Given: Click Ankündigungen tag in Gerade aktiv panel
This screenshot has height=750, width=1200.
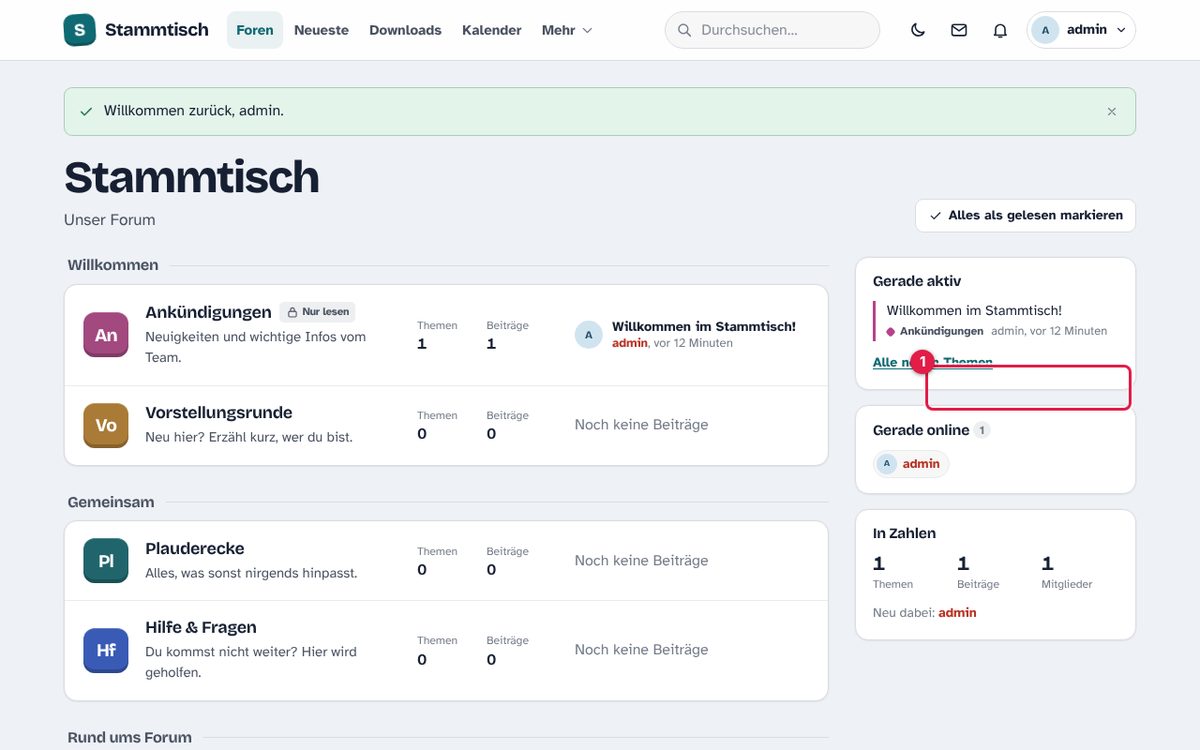Looking at the screenshot, I should [x=941, y=331].
